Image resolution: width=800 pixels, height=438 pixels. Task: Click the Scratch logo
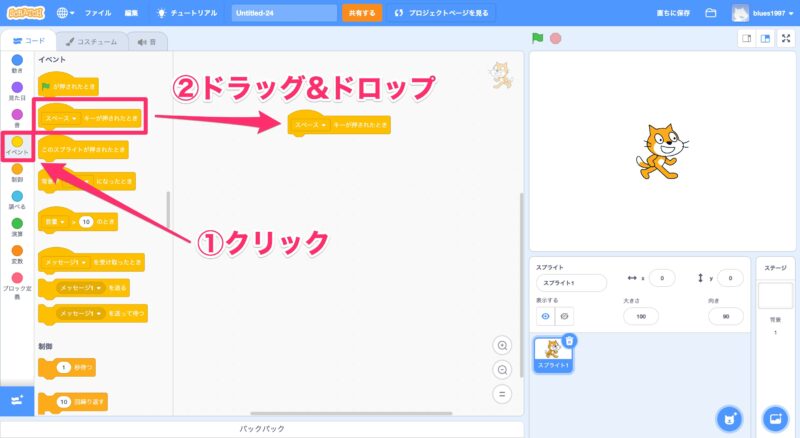pos(26,13)
